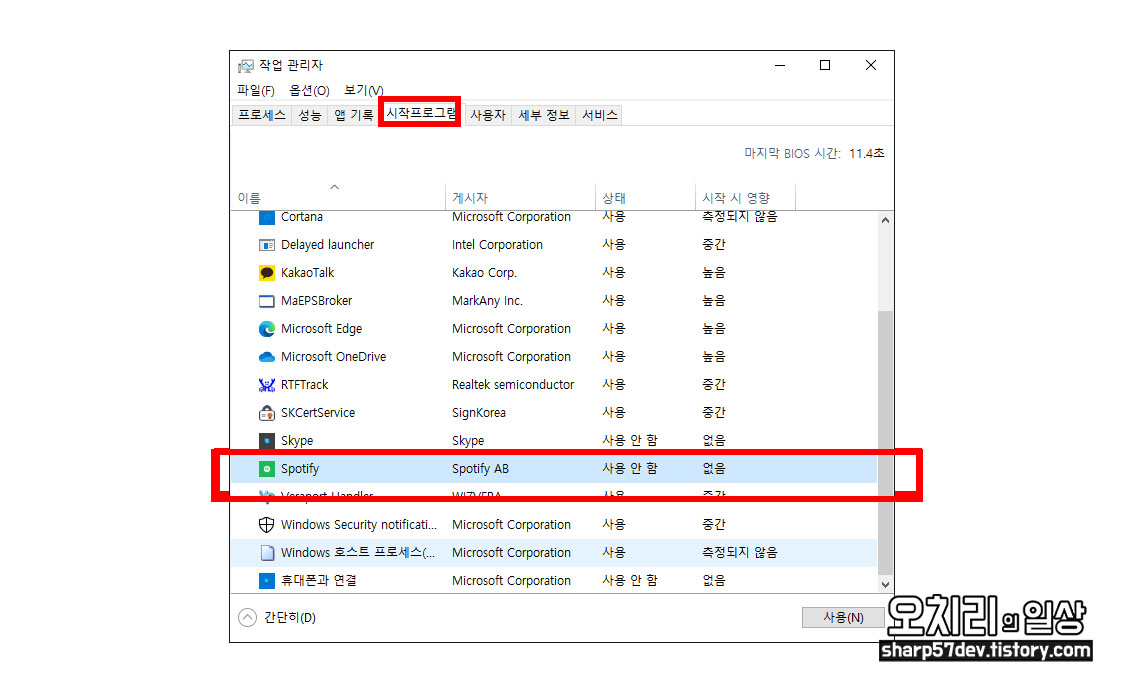This screenshot has width=1124, height=693.
Task: Switch to the 사용자 tab
Action: click(487, 115)
